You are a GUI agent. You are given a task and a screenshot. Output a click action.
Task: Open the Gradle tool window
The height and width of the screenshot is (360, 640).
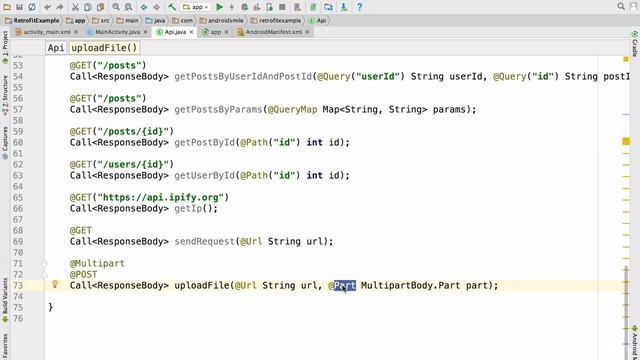point(635,43)
